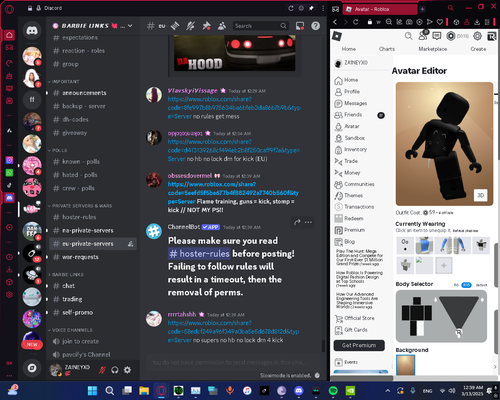Select R6 body type option
This screenshot has width=500, height=400.
[x=456, y=285]
